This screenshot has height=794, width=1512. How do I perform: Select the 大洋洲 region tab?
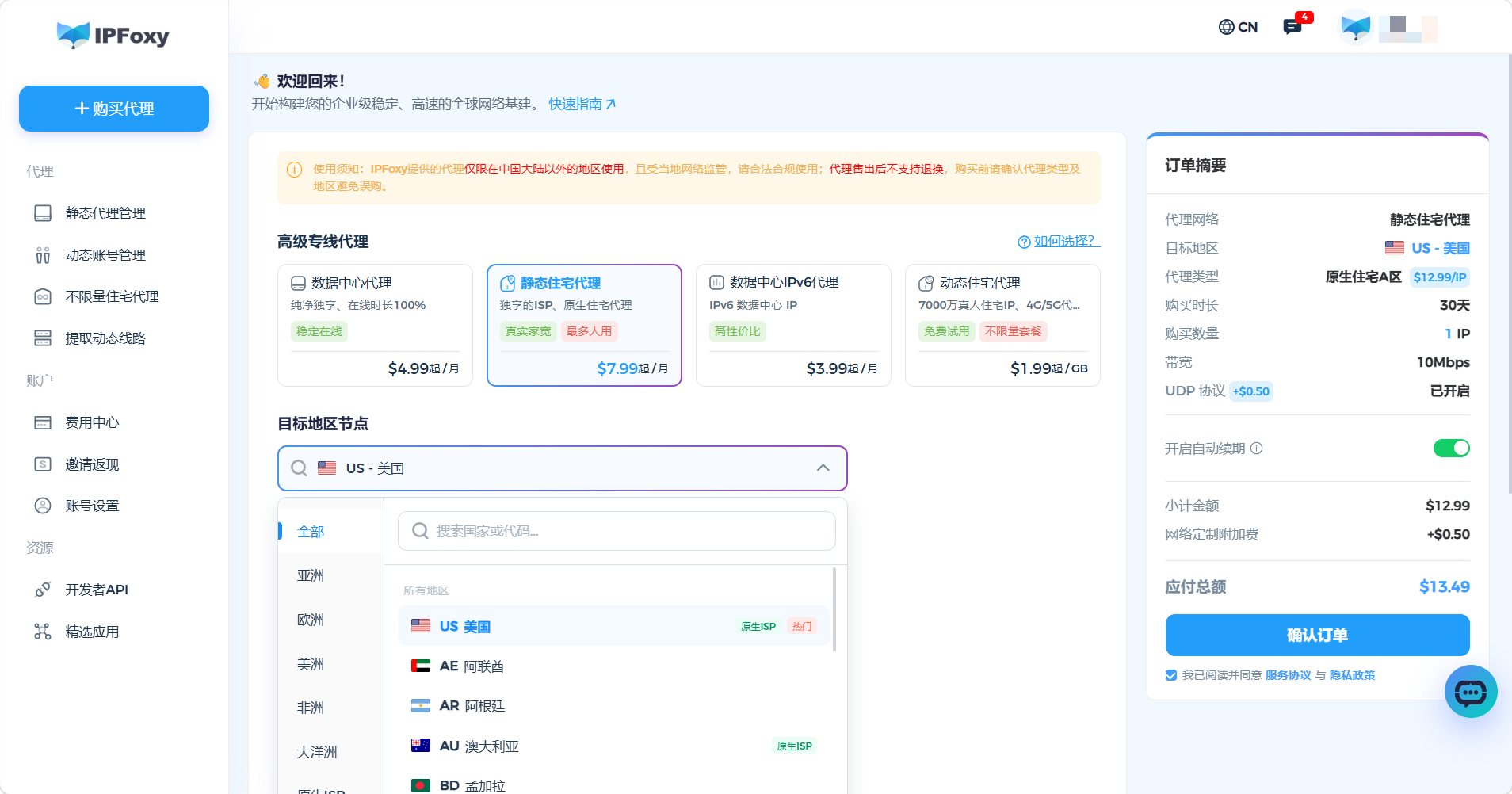click(331, 752)
